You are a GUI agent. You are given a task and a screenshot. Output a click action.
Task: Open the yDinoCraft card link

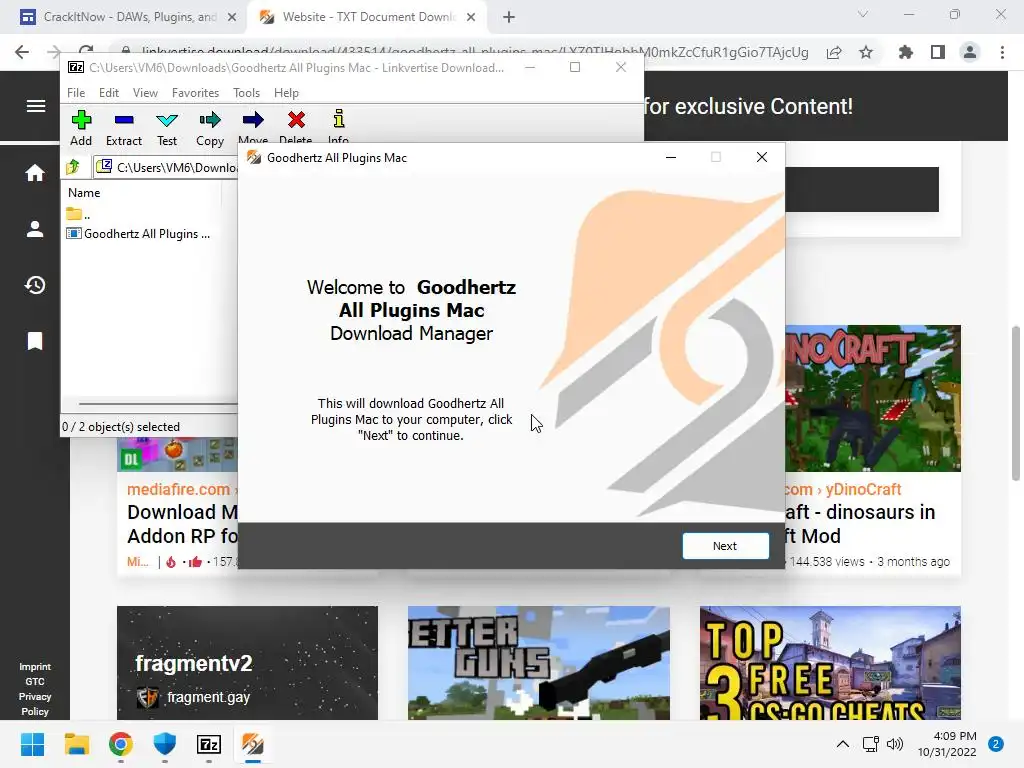coord(843,489)
